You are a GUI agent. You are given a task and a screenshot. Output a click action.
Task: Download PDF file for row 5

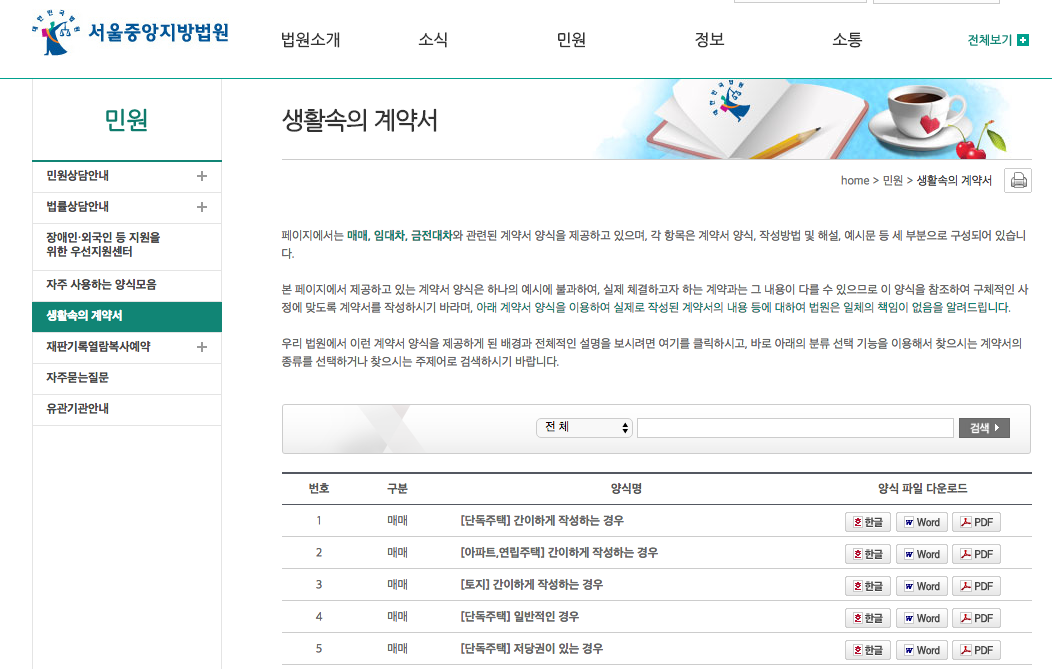[x=975, y=650]
